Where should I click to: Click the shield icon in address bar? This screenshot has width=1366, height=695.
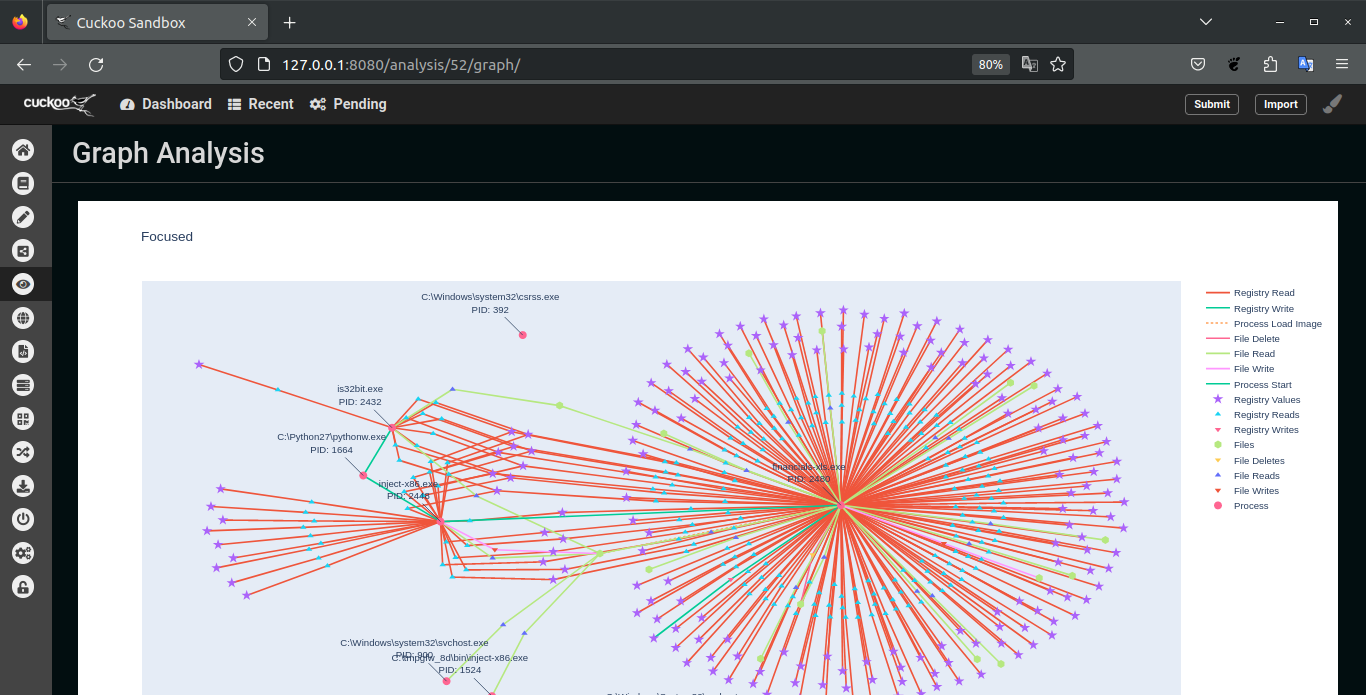(x=236, y=64)
